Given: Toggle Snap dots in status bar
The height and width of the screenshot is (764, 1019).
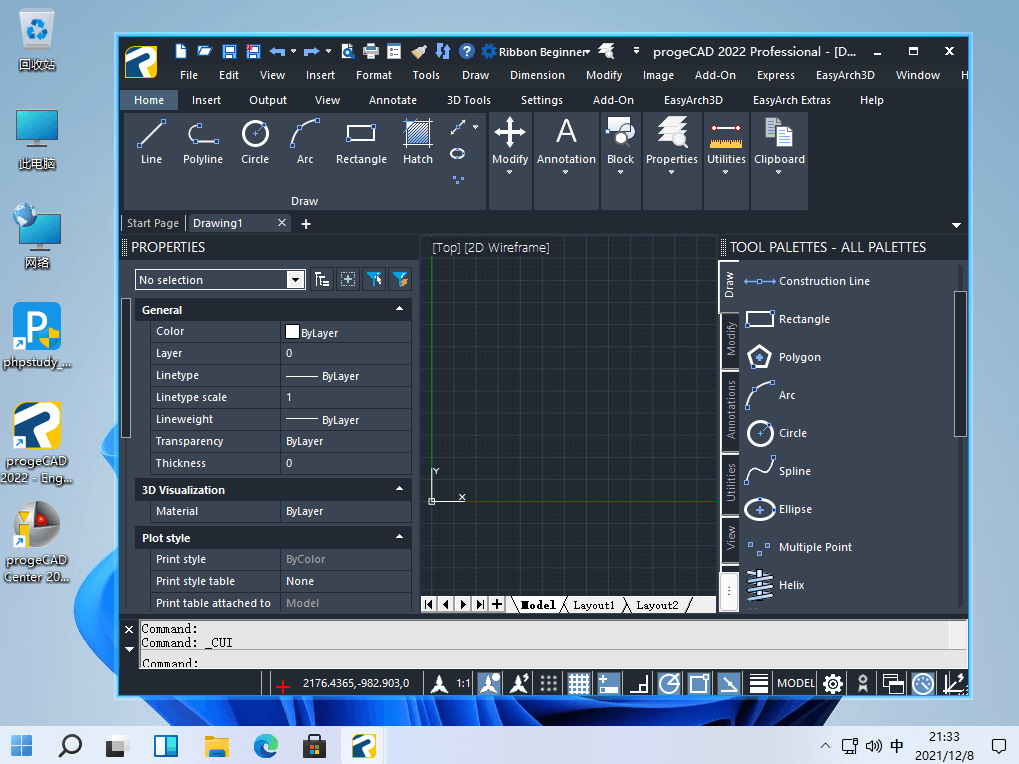Looking at the screenshot, I should [x=548, y=683].
